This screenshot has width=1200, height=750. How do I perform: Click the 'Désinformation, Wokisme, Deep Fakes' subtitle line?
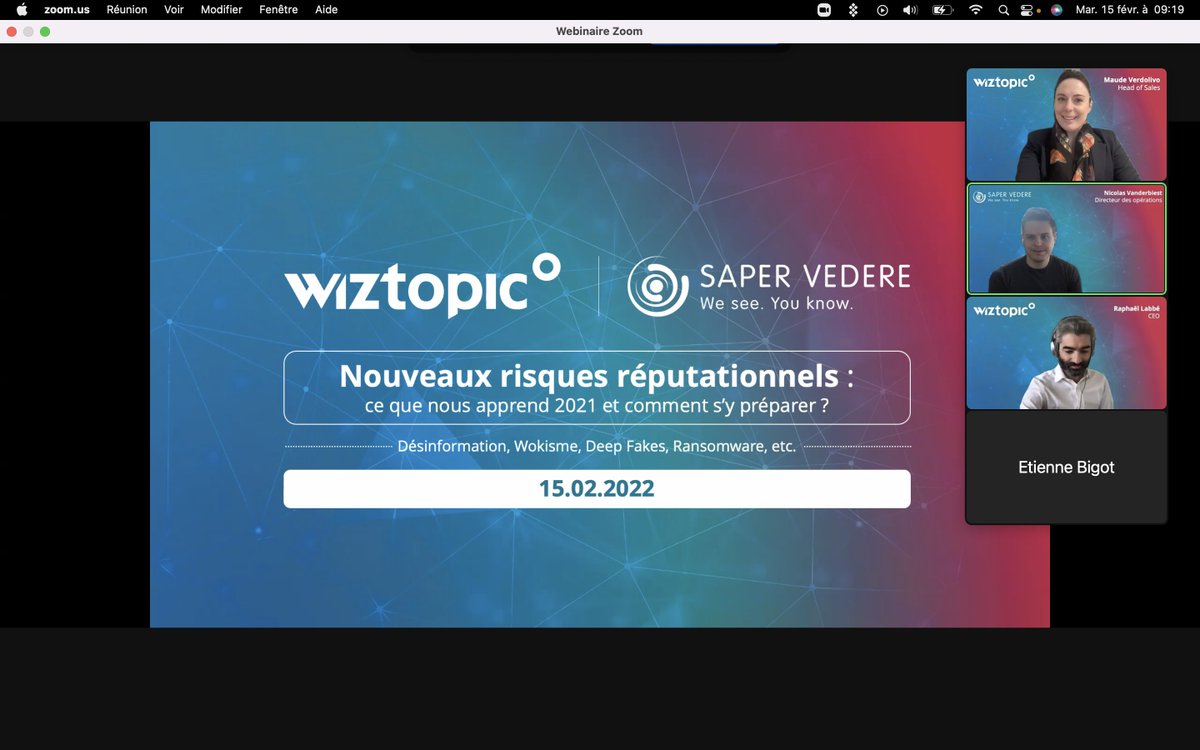click(597, 446)
